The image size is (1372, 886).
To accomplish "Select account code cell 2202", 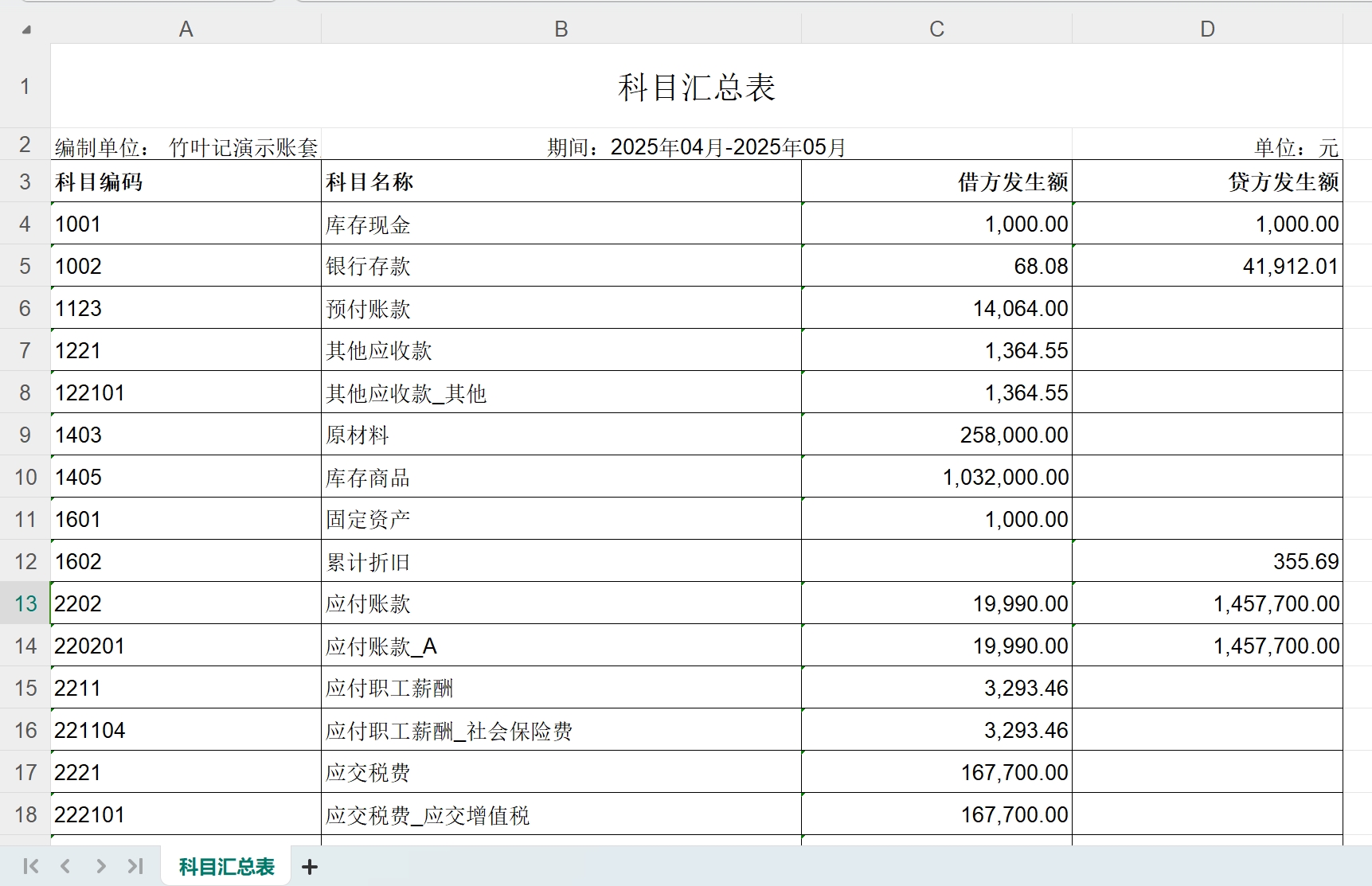I will click(186, 603).
